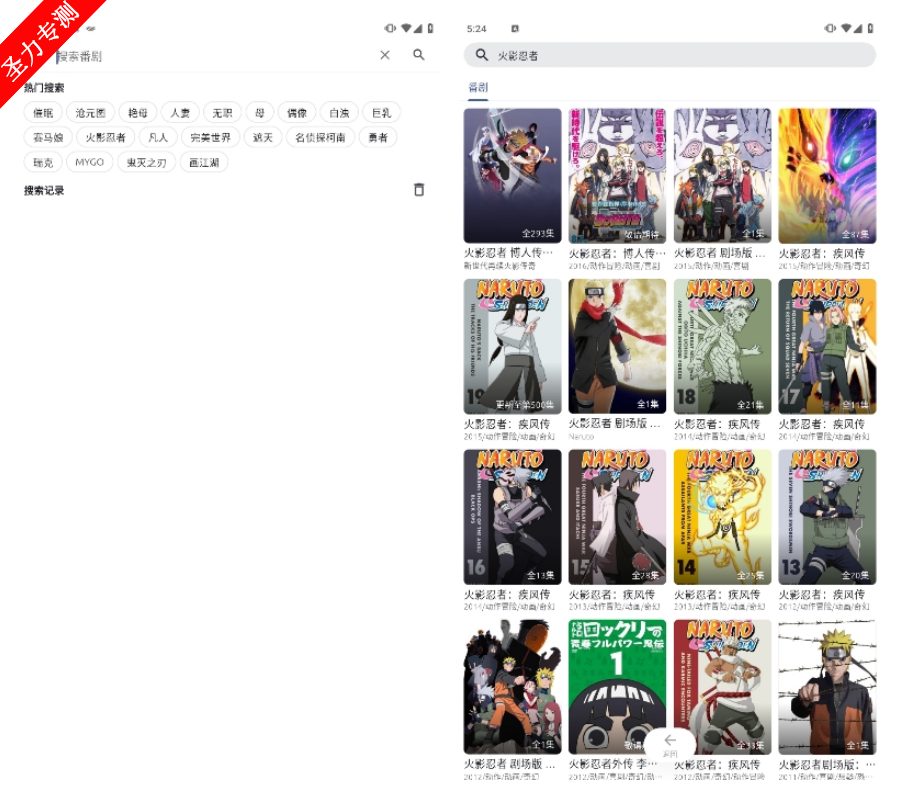
Task: Clear the search box with the X icon
Action: click(385, 55)
